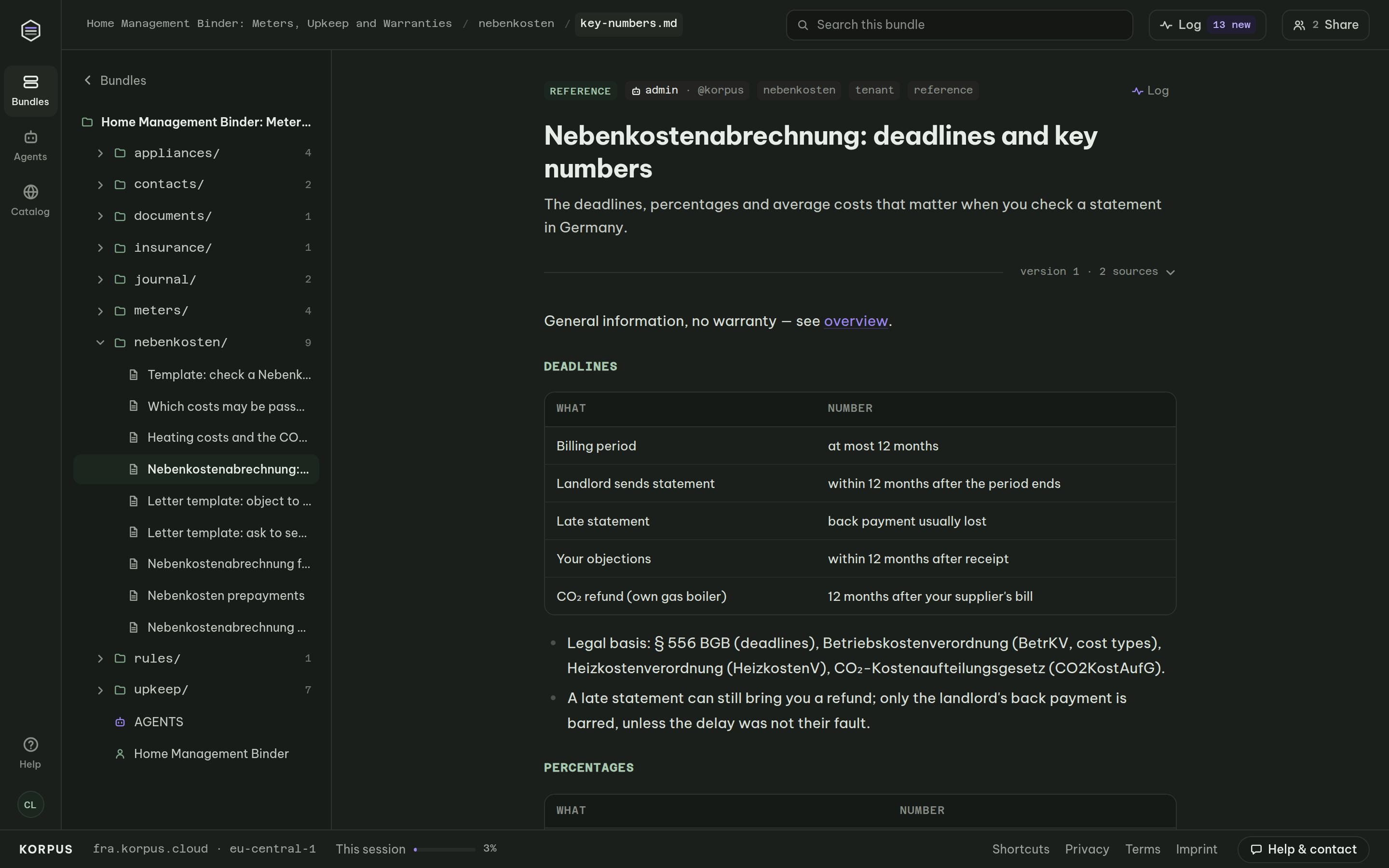Viewport: 1389px width, 868px height.
Task: Follow the overview link
Action: point(856,321)
